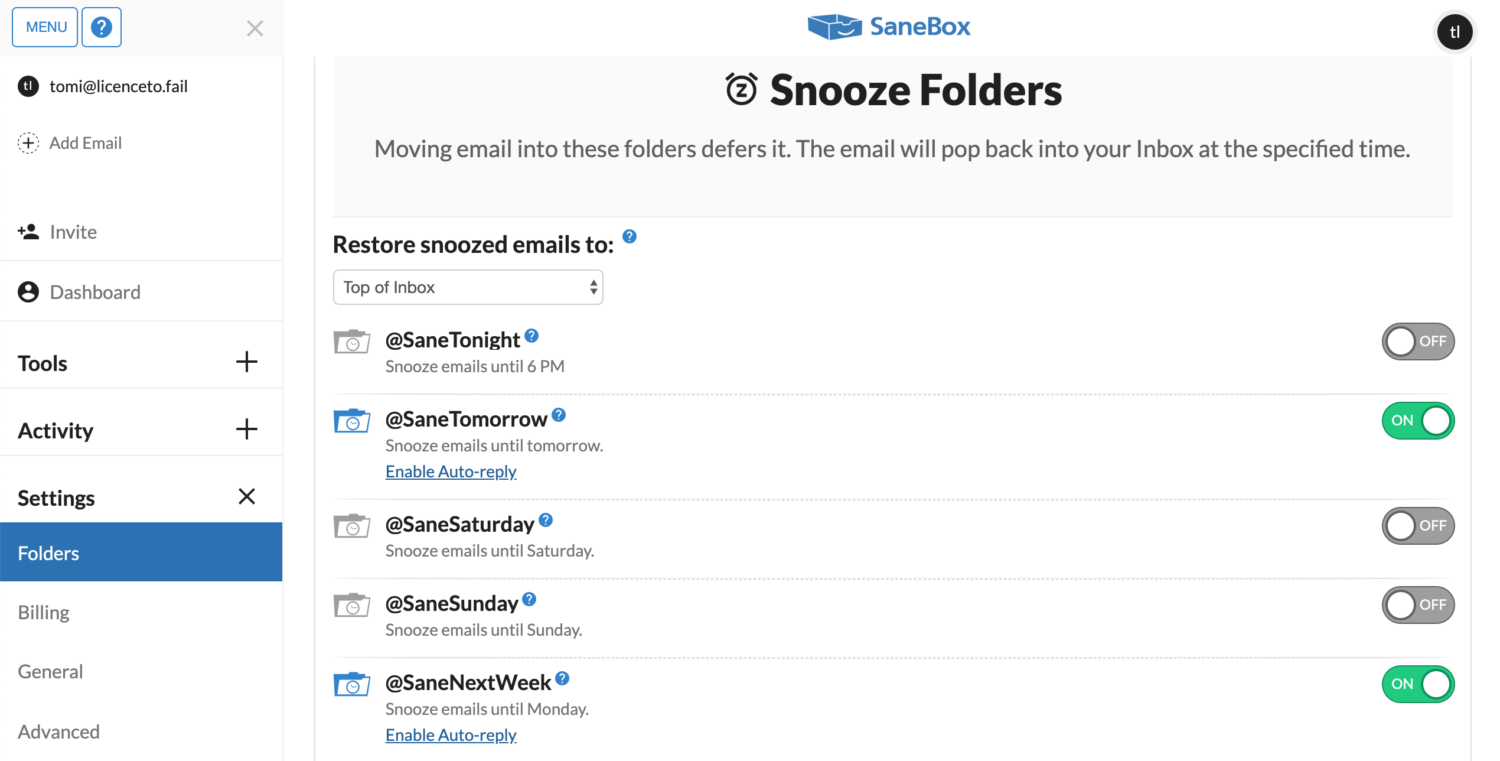Expand the Activity section in sidebar

click(x=246, y=430)
